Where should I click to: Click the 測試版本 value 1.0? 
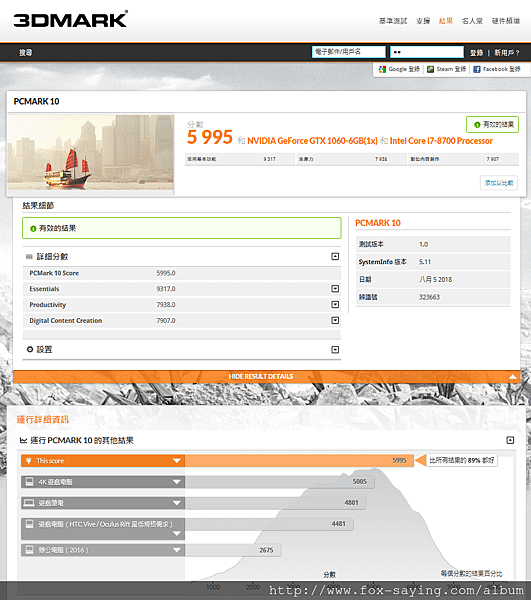coord(423,245)
